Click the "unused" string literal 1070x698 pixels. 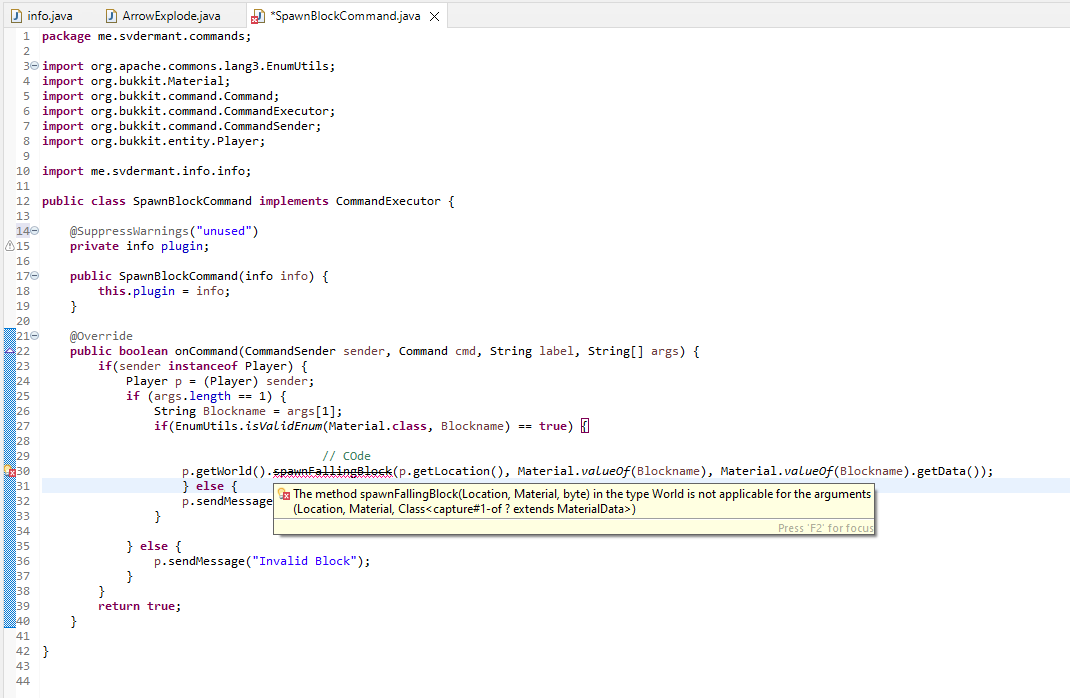[x=224, y=231]
